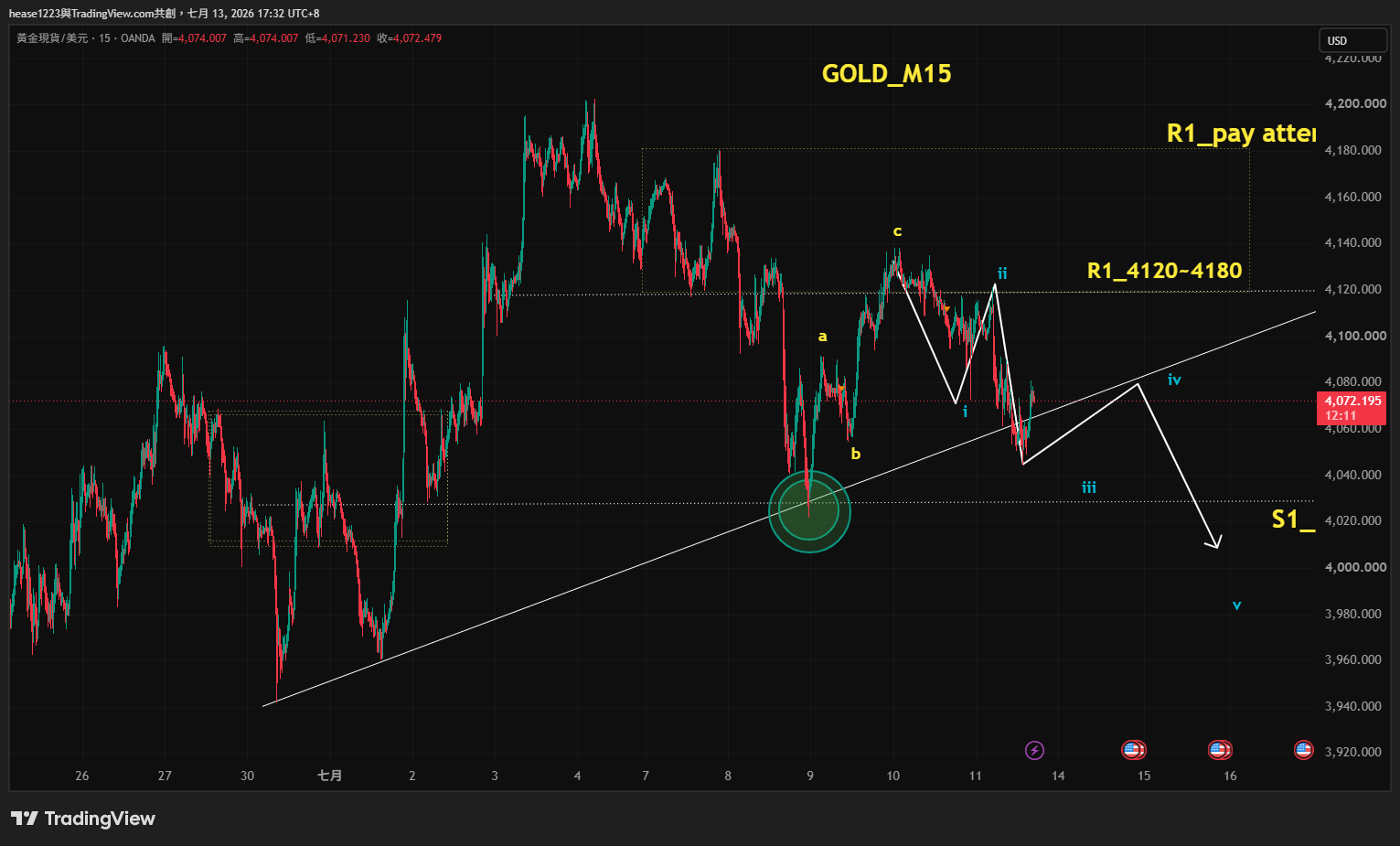Click date 11 on the time axis
1400x846 pixels.
[x=975, y=776]
